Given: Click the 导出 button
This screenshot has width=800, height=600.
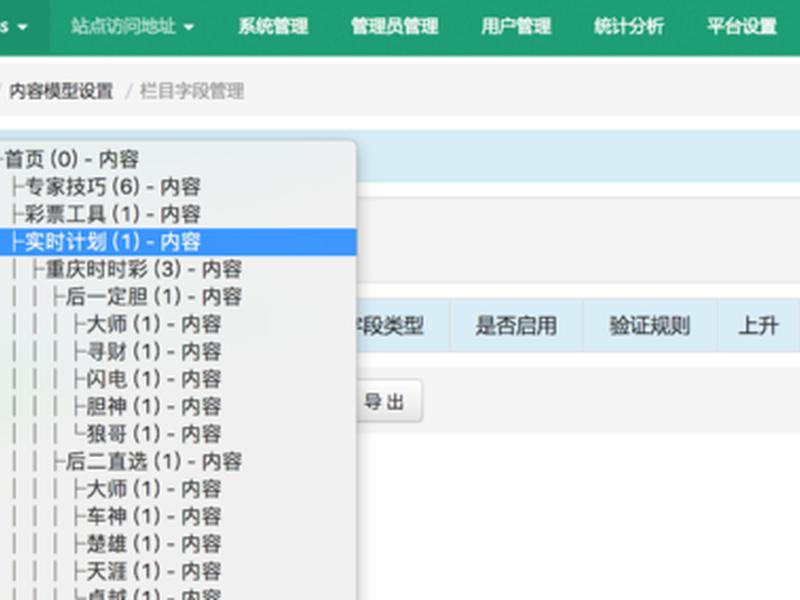Looking at the screenshot, I should tap(389, 401).
